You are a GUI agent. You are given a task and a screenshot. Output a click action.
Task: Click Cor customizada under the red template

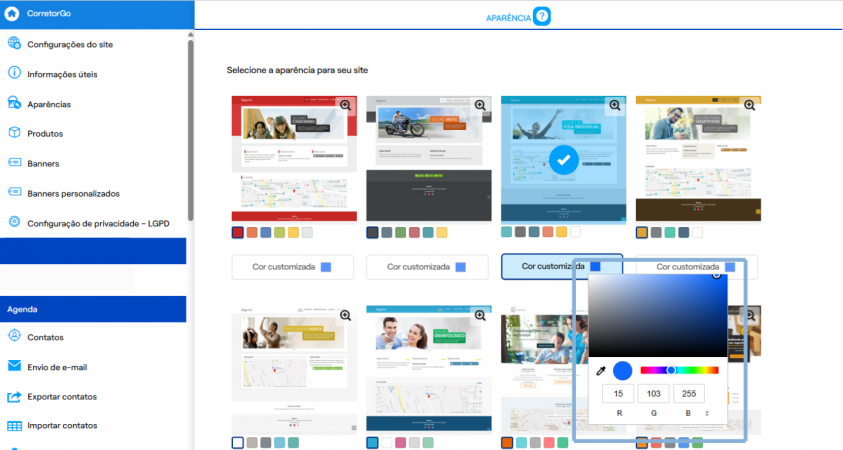[292, 267]
